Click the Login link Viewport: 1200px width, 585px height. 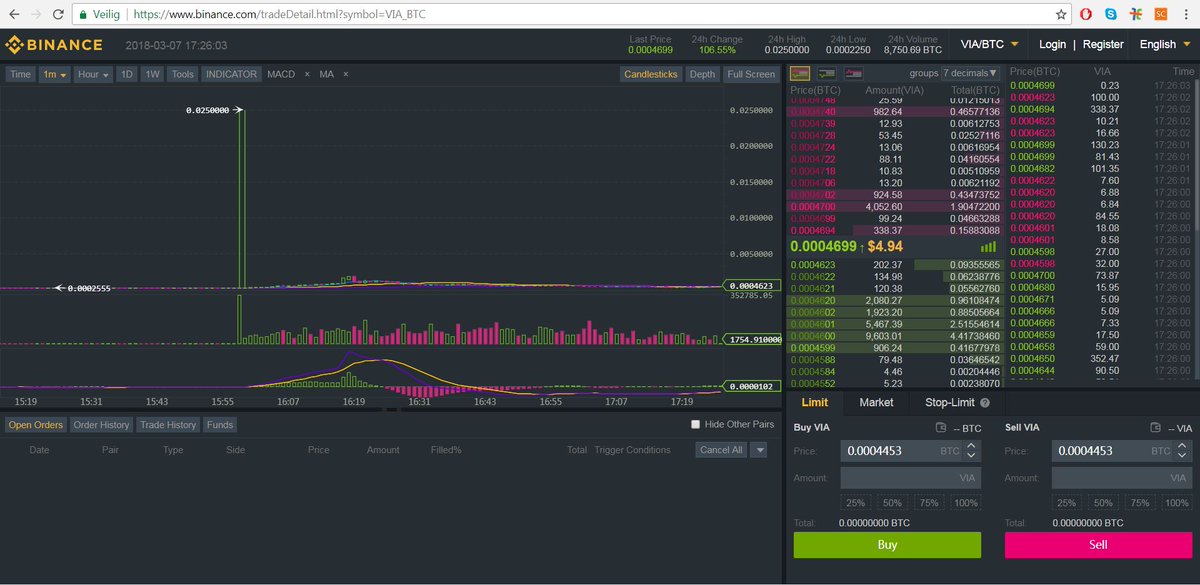(x=1052, y=44)
